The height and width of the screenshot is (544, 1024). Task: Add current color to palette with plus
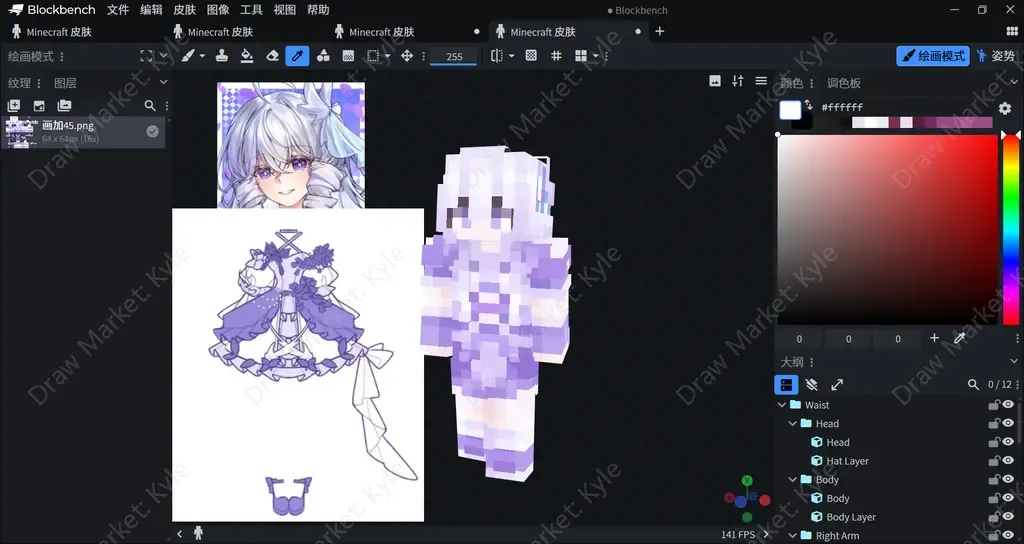point(934,338)
